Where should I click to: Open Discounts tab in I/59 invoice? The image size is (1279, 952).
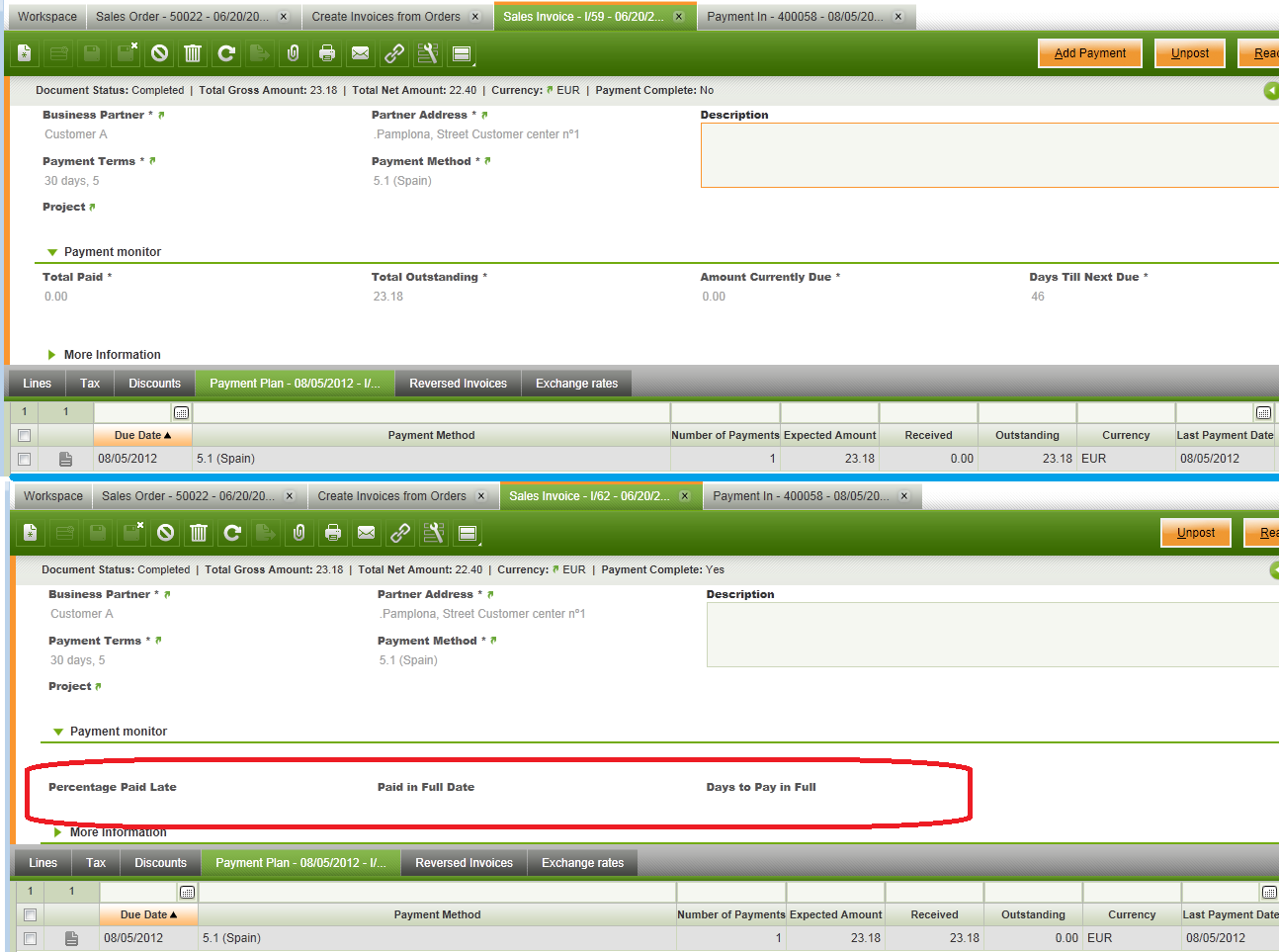[155, 384]
